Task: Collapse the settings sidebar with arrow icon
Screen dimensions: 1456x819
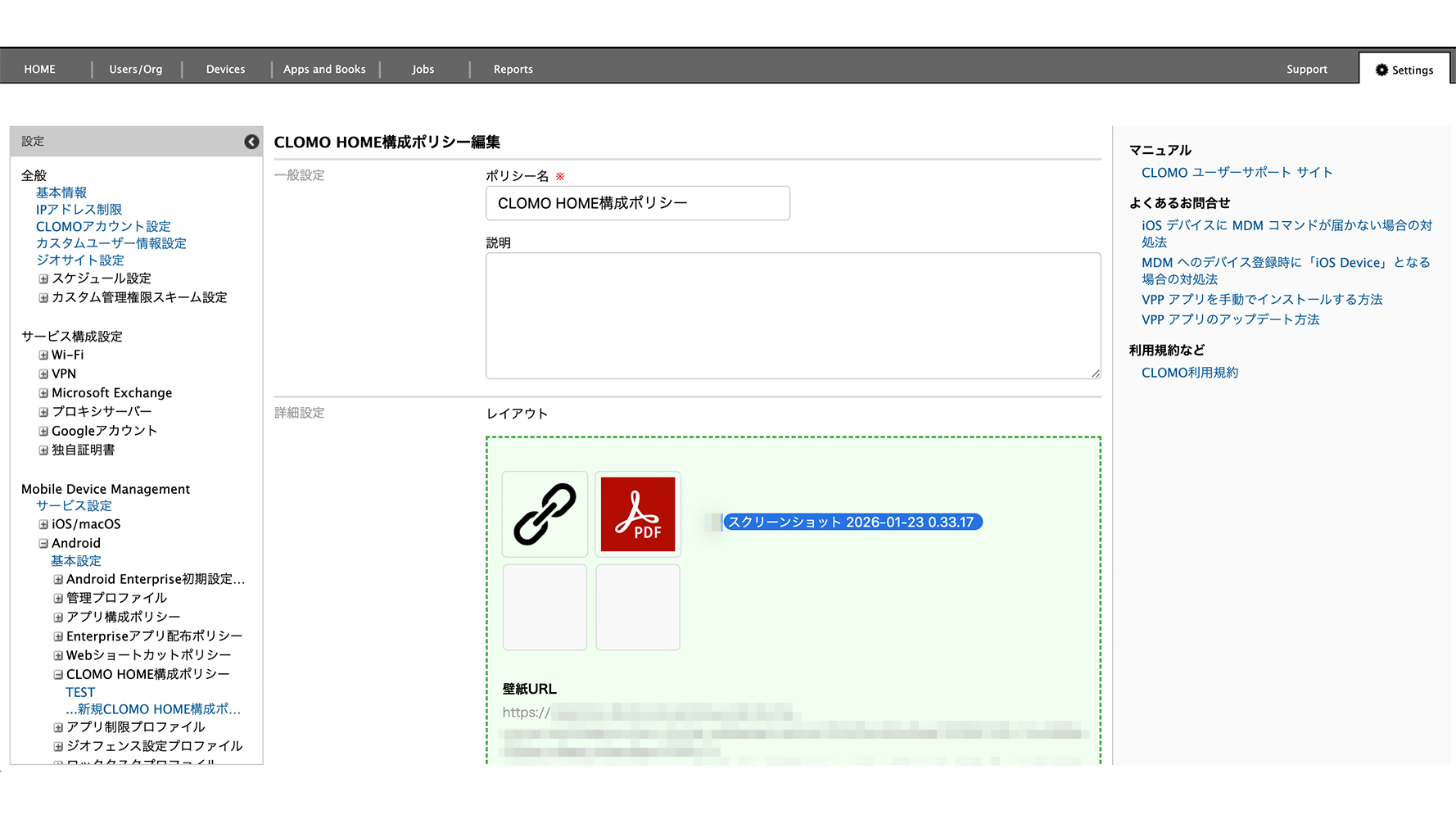Action: click(x=251, y=142)
